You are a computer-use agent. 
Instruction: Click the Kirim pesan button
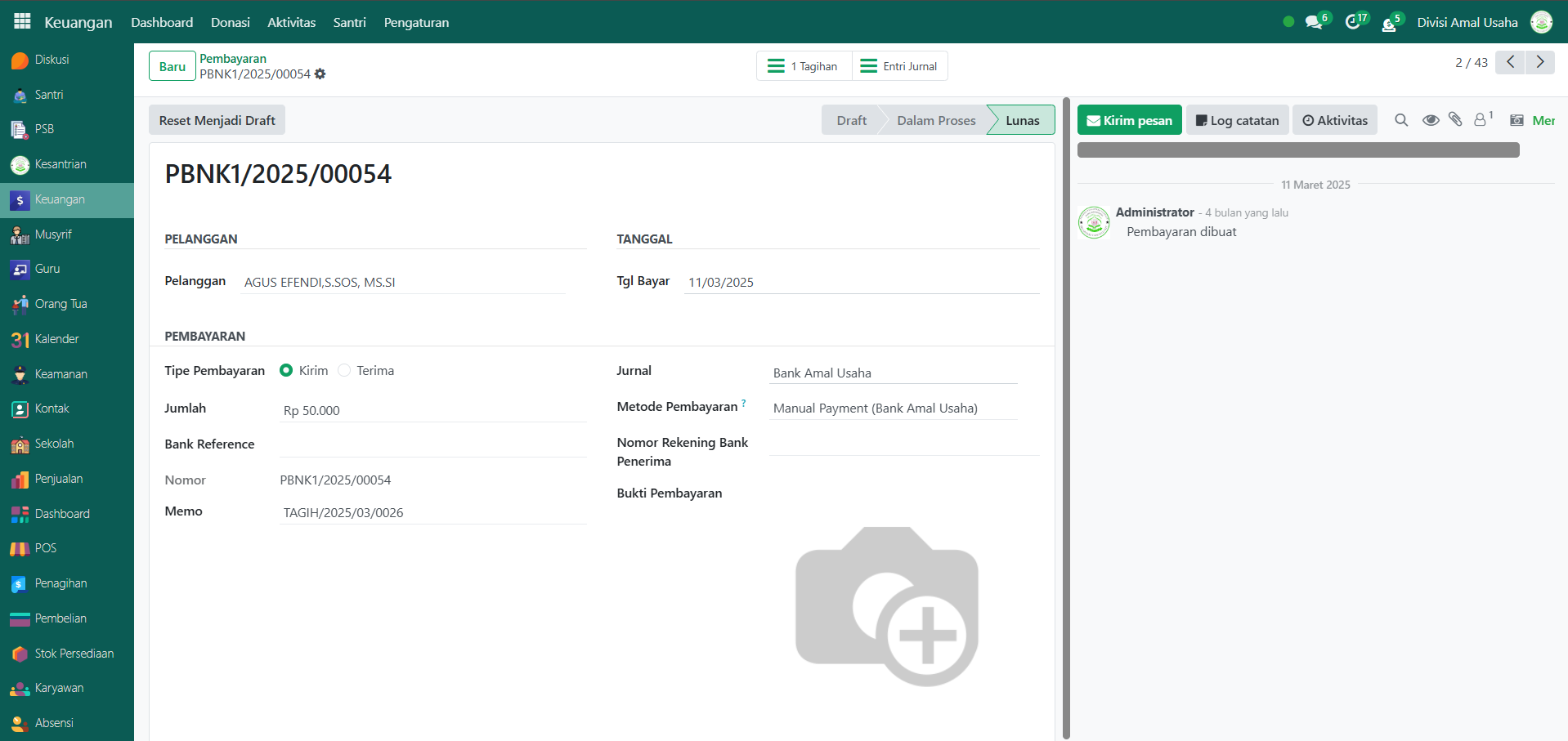[x=1129, y=120]
